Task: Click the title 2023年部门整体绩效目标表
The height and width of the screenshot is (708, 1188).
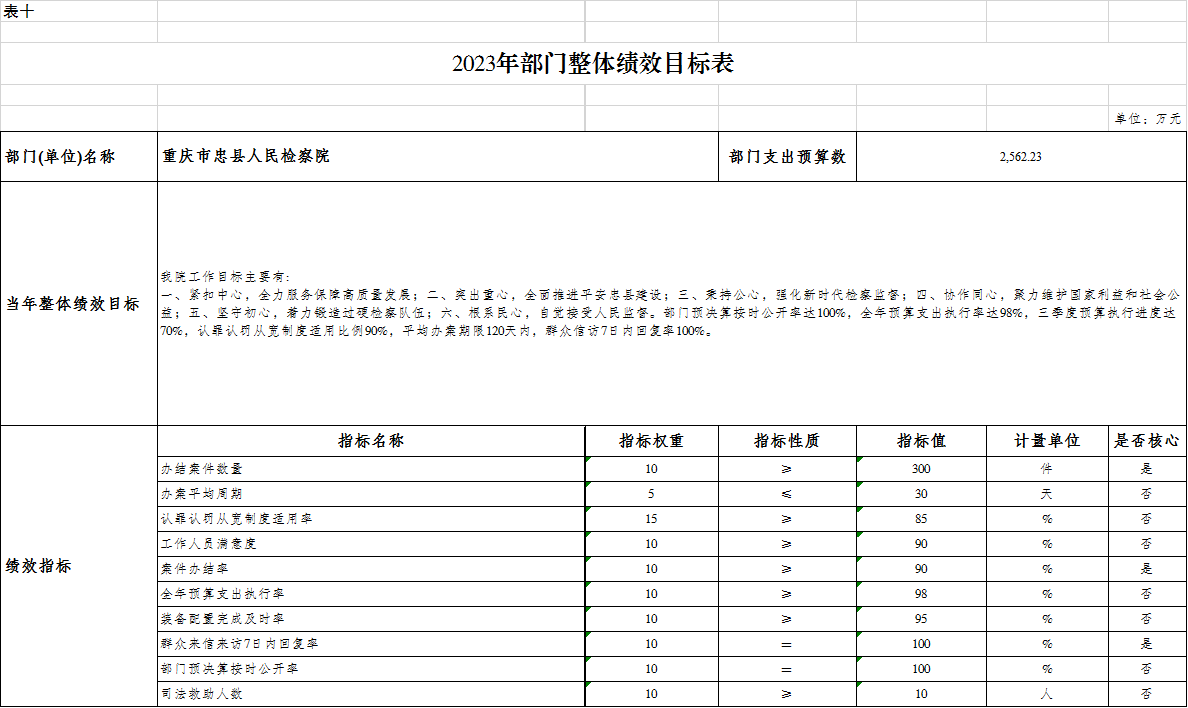Action: (593, 64)
